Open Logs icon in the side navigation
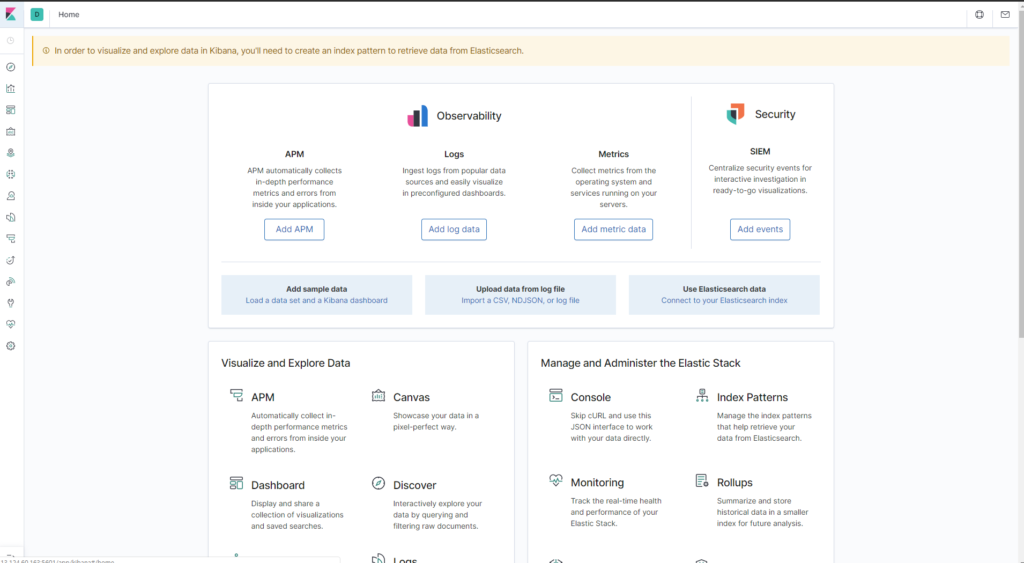Viewport: 1024px width, 563px height. click(10, 217)
